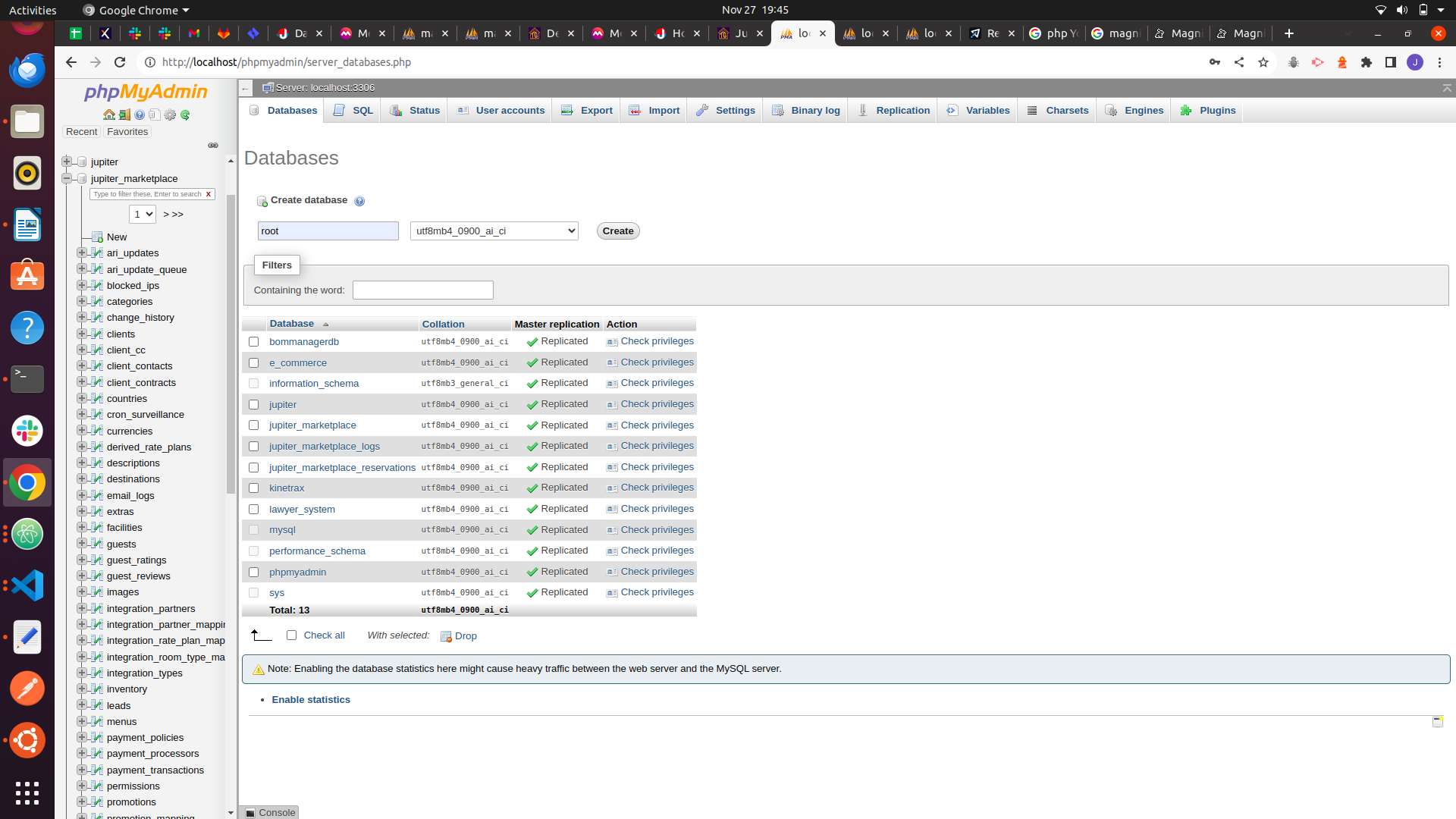Check the bommanagerdb database checkbox
The width and height of the screenshot is (1456, 819).
[x=254, y=342]
